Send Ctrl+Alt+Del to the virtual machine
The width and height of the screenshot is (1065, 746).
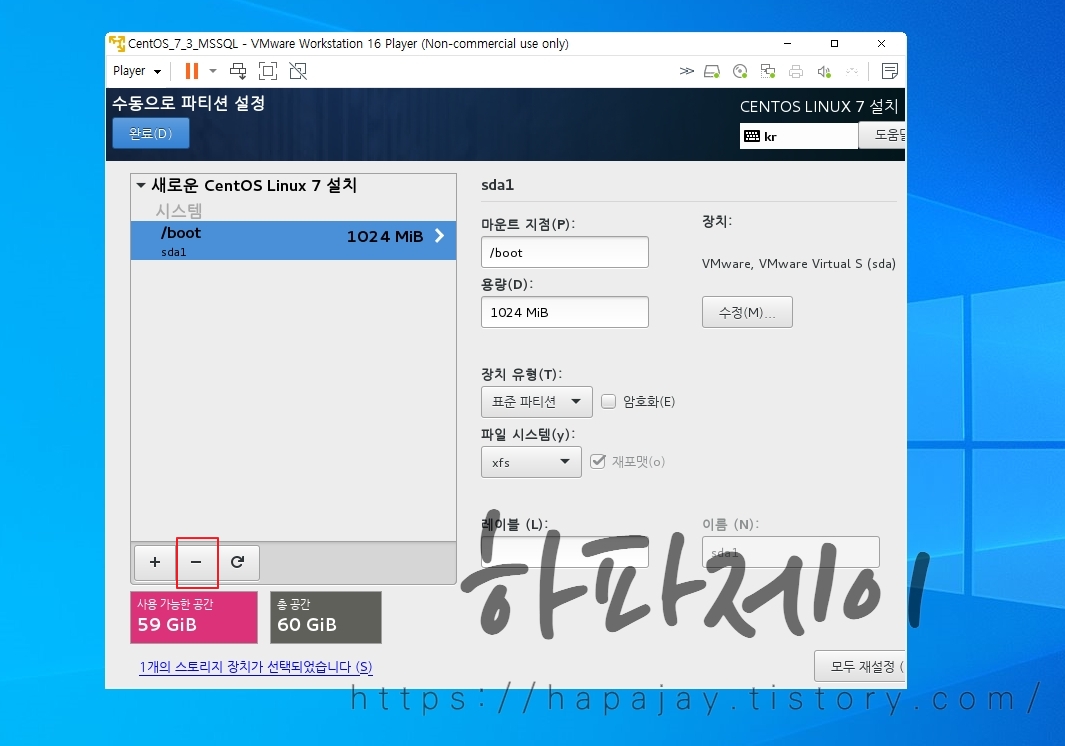point(238,71)
